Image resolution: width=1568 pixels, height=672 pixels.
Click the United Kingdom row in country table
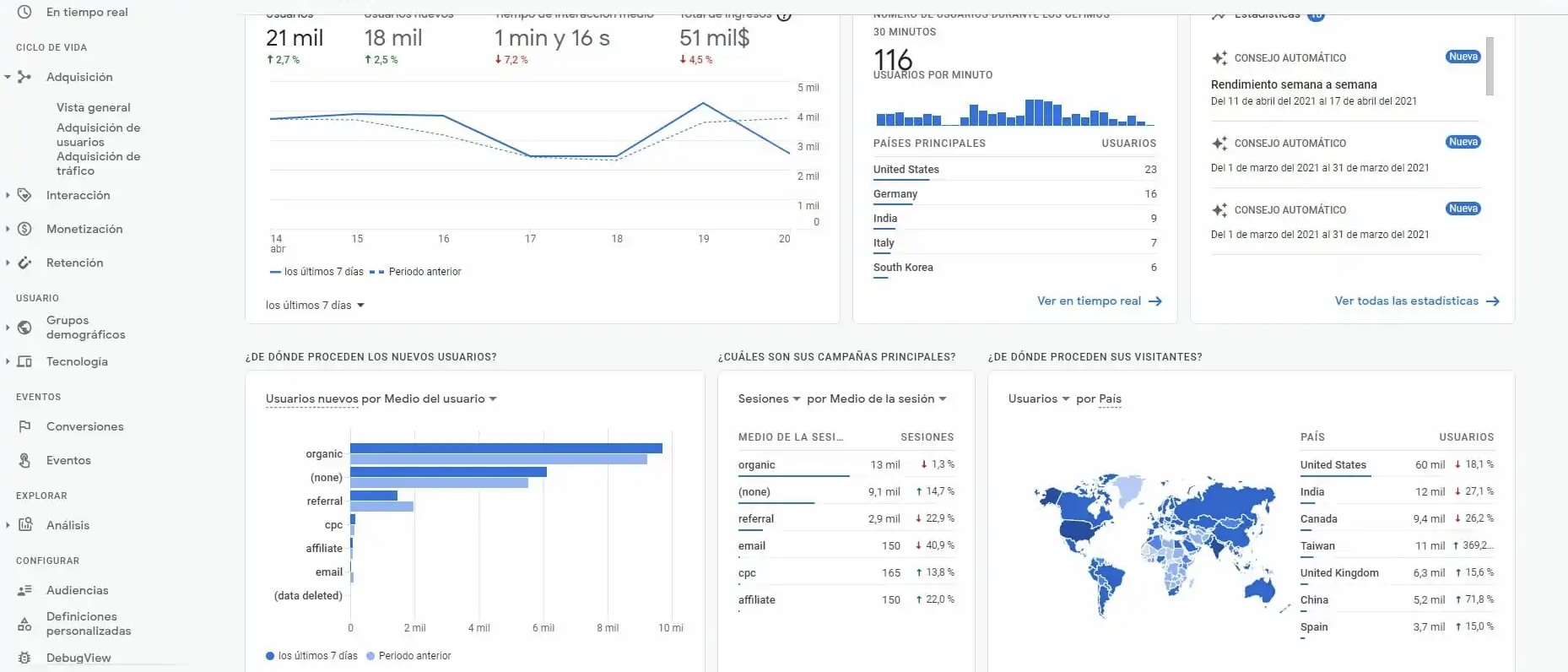coord(1397,573)
